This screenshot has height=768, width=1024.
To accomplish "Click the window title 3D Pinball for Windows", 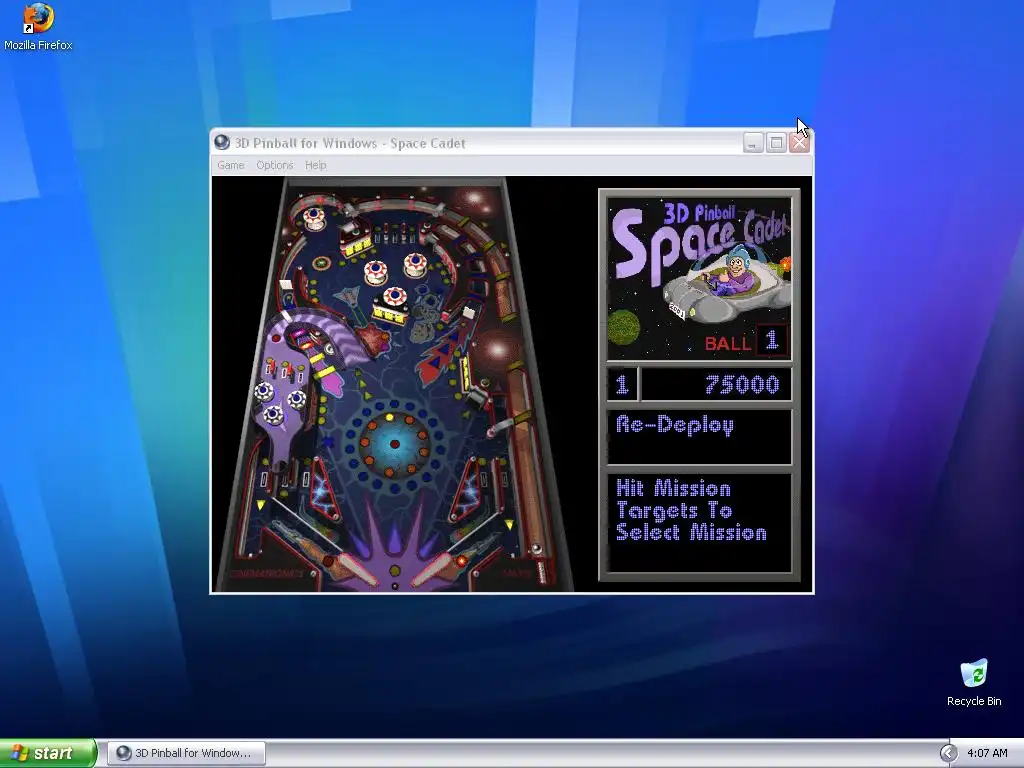I will click(x=350, y=143).
